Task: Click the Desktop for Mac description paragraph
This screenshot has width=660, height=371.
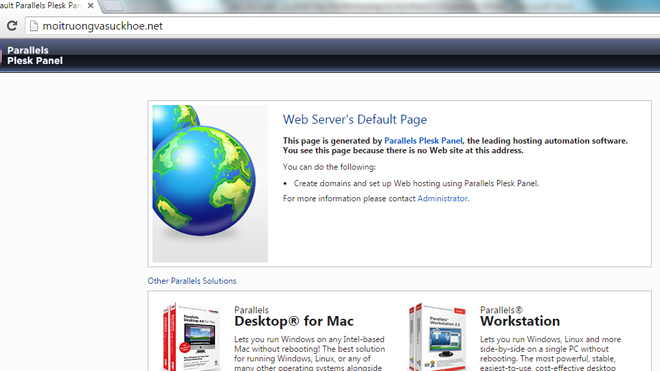Action: (310, 353)
